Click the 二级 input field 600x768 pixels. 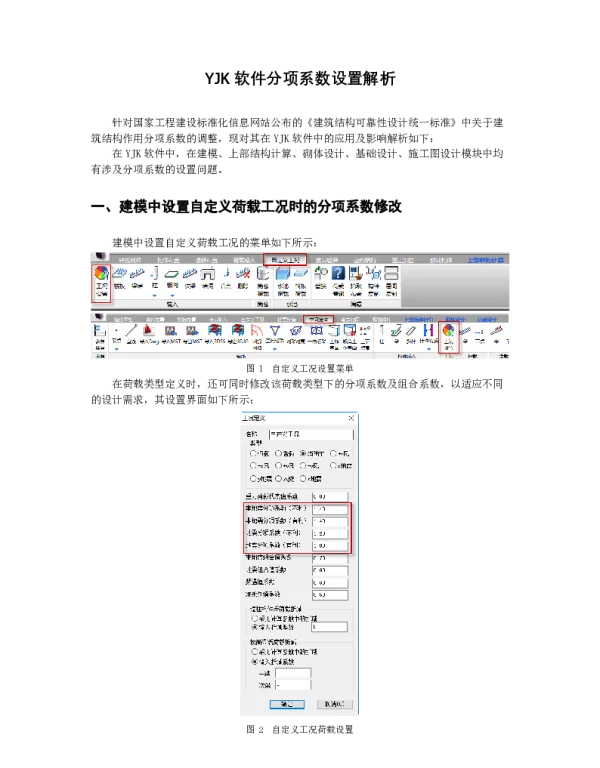[x=293, y=685]
